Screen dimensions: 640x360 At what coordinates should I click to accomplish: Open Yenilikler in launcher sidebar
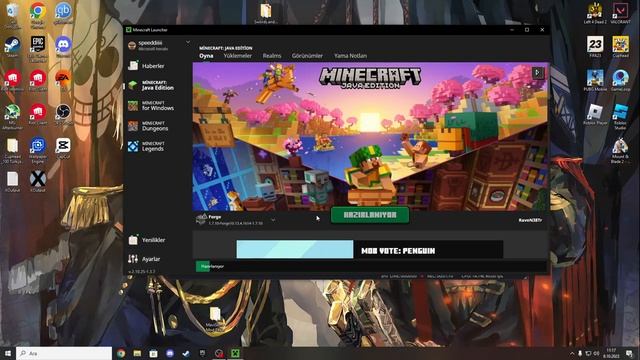[x=147, y=240]
